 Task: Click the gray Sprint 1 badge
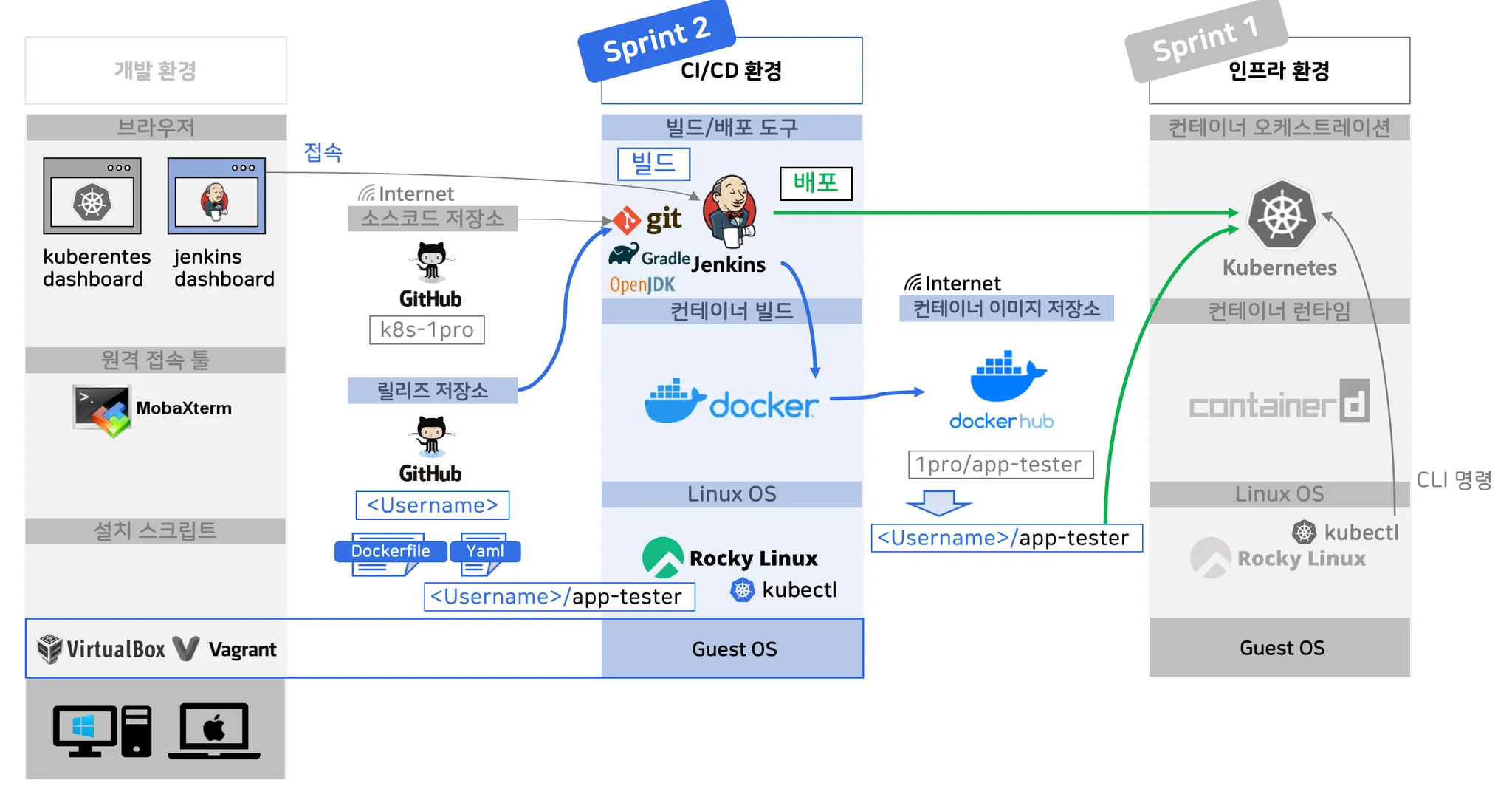(x=1206, y=40)
